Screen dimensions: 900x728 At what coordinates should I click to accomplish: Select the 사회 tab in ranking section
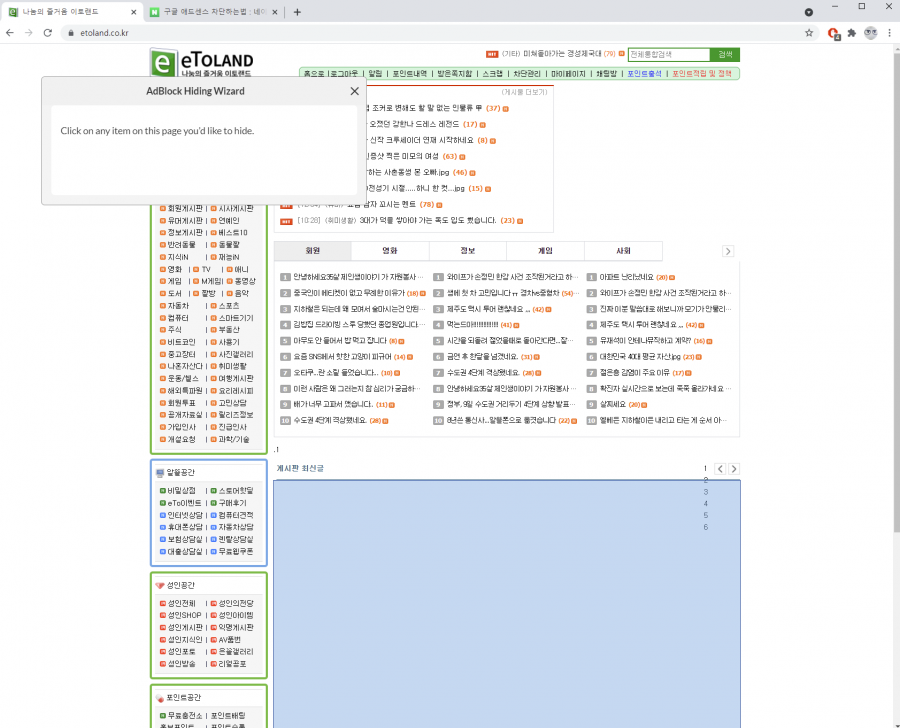pyautogui.click(x=623, y=251)
